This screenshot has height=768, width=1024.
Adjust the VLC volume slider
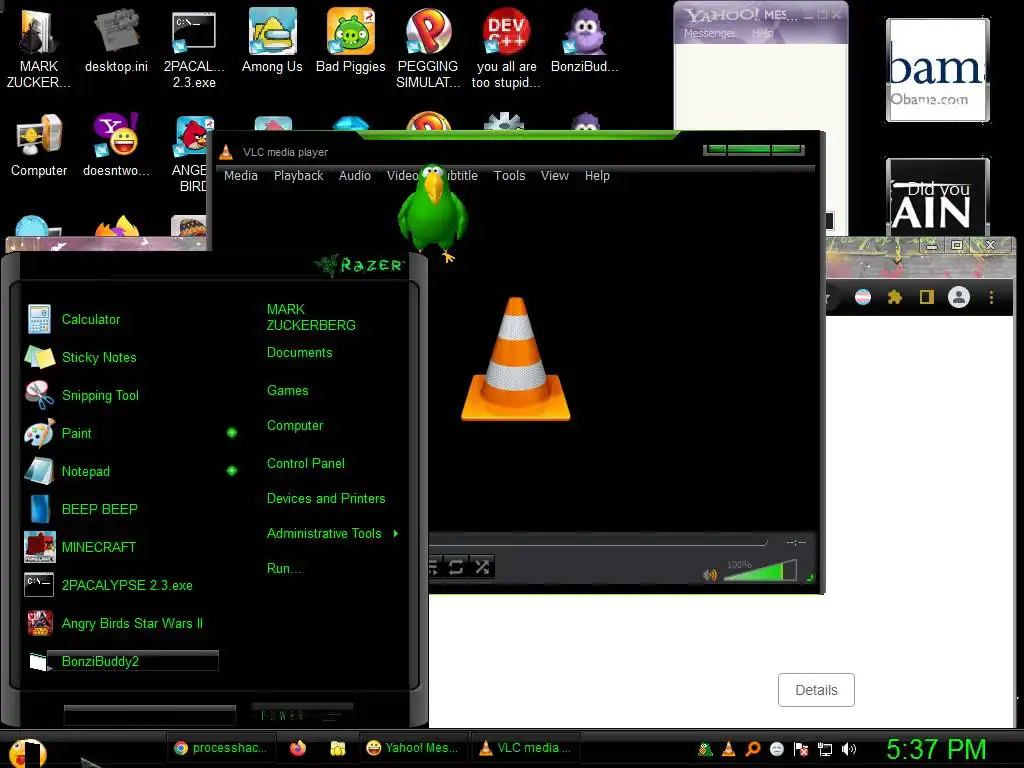point(761,571)
